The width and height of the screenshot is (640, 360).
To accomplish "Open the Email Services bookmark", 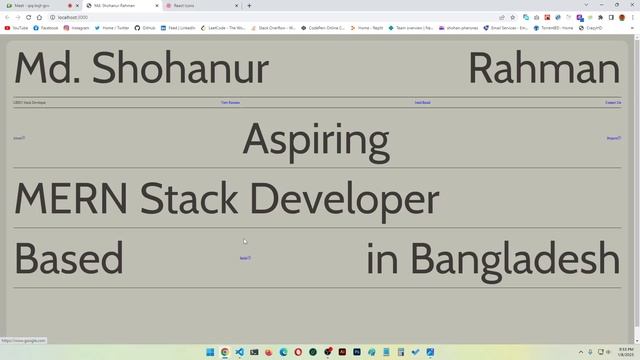I will 506,28.
